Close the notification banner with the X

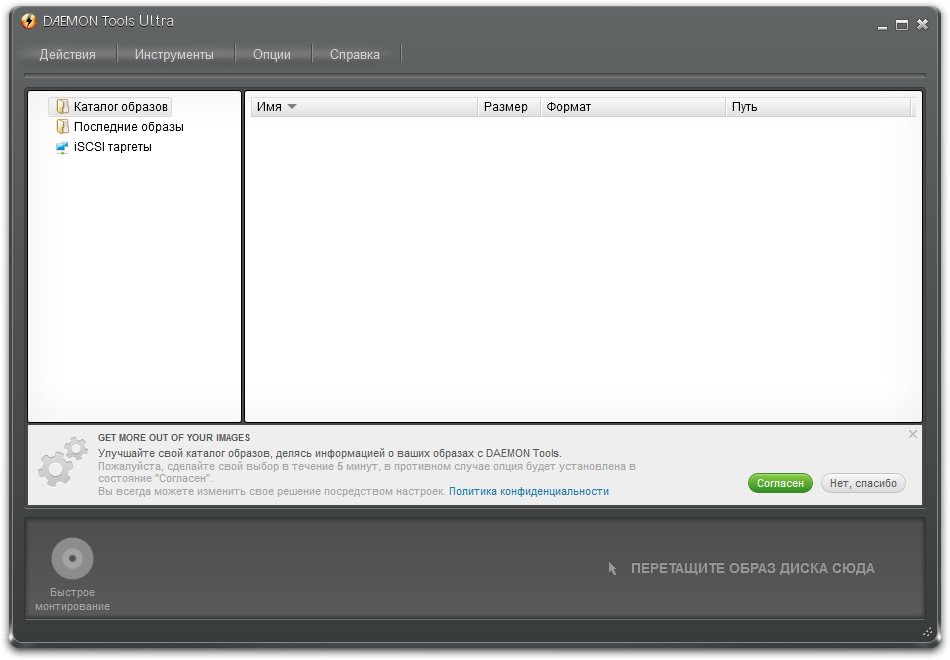coord(912,434)
